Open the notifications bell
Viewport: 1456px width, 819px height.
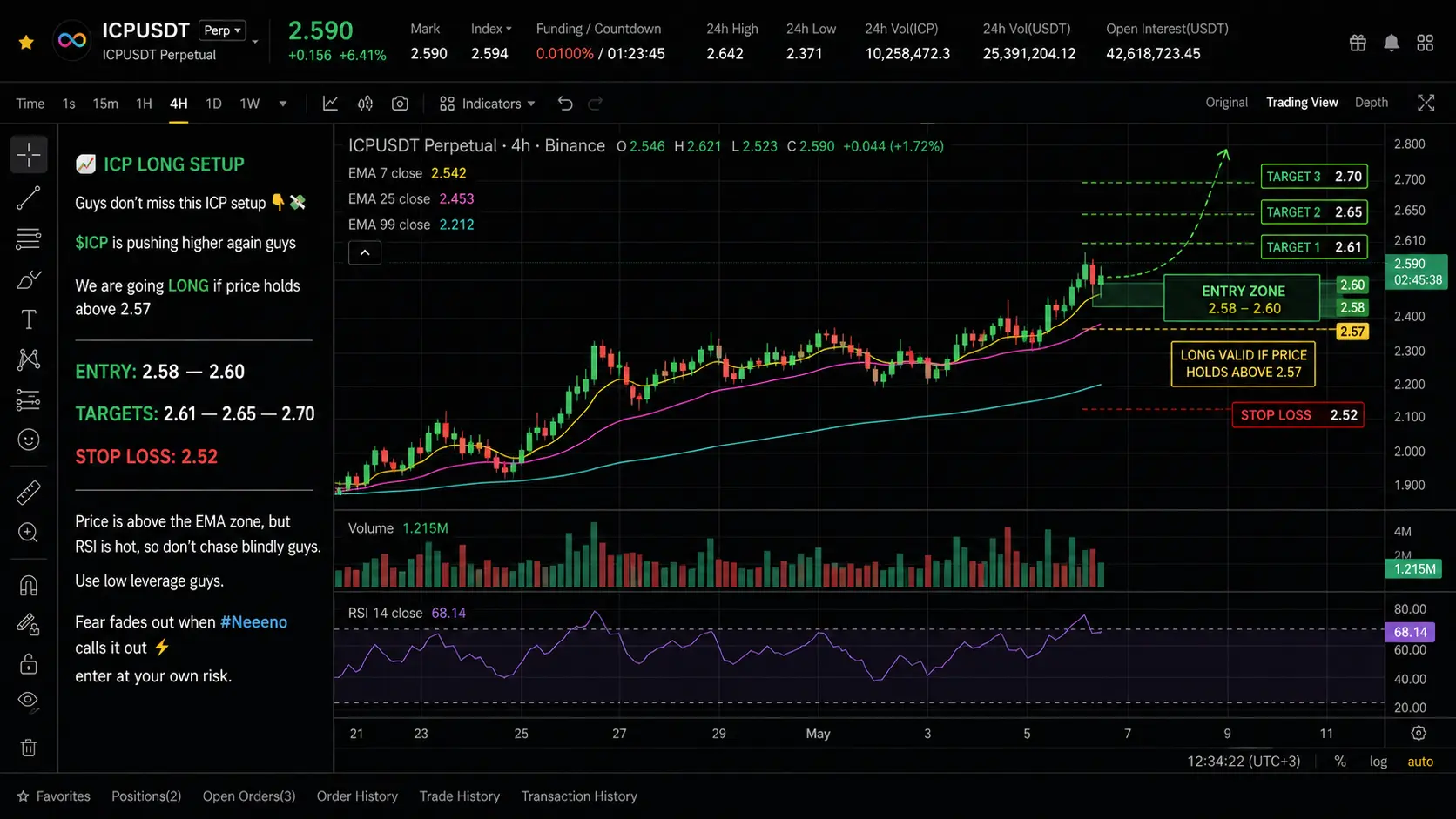point(1392,43)
